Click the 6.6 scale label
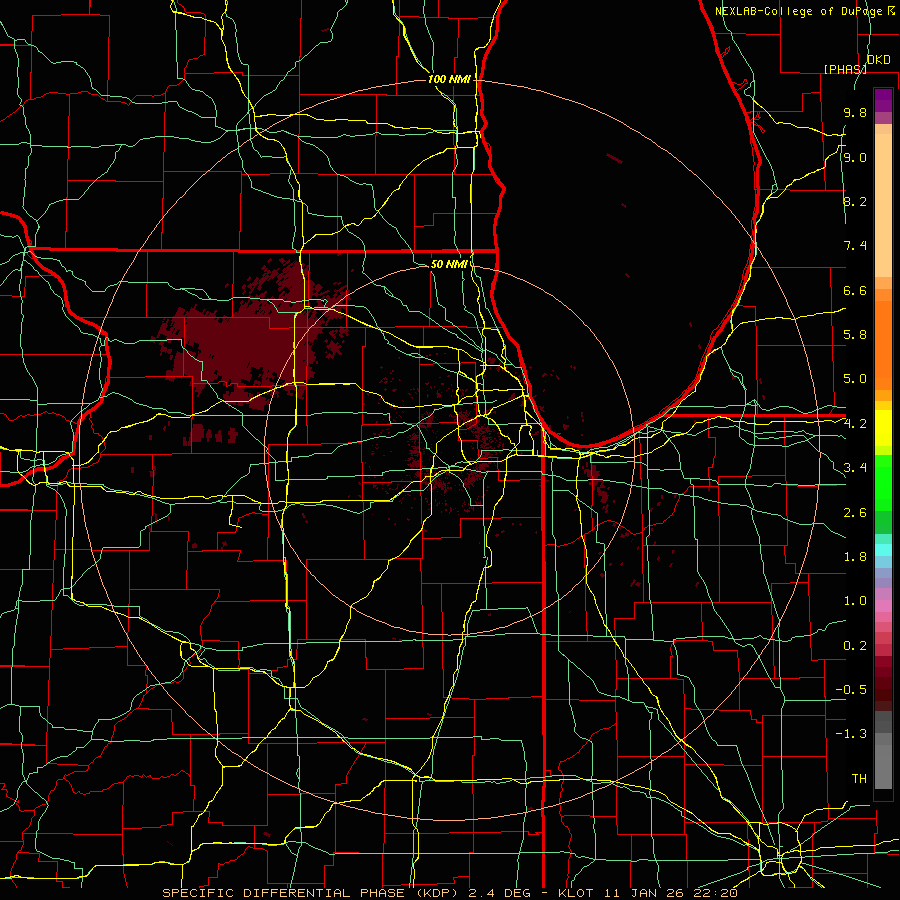Image resolution: width=900 pixels, height=900 pixels. [x=855, y=290]
